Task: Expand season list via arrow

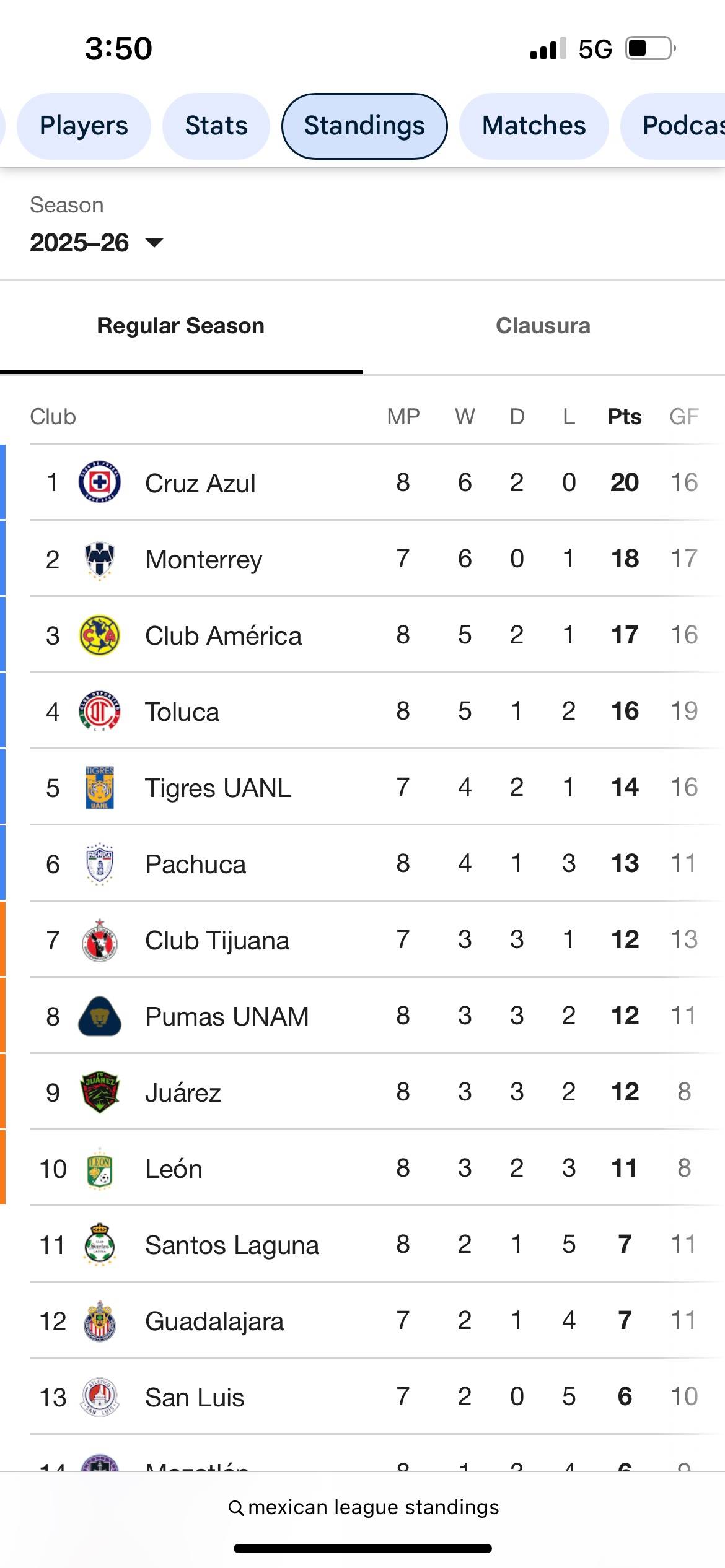Action: (154, 243)
